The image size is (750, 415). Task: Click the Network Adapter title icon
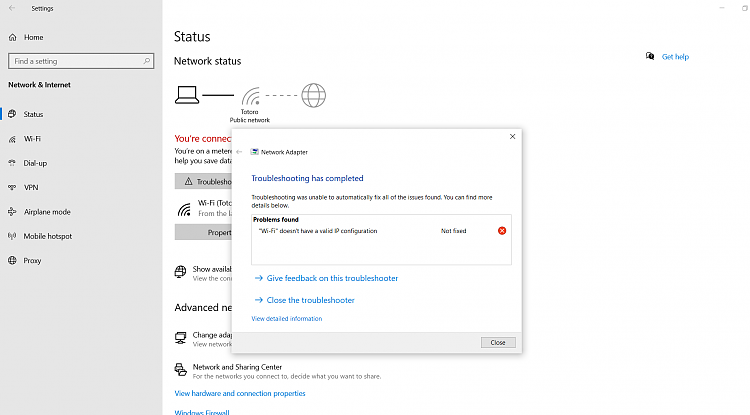[255, 152]
